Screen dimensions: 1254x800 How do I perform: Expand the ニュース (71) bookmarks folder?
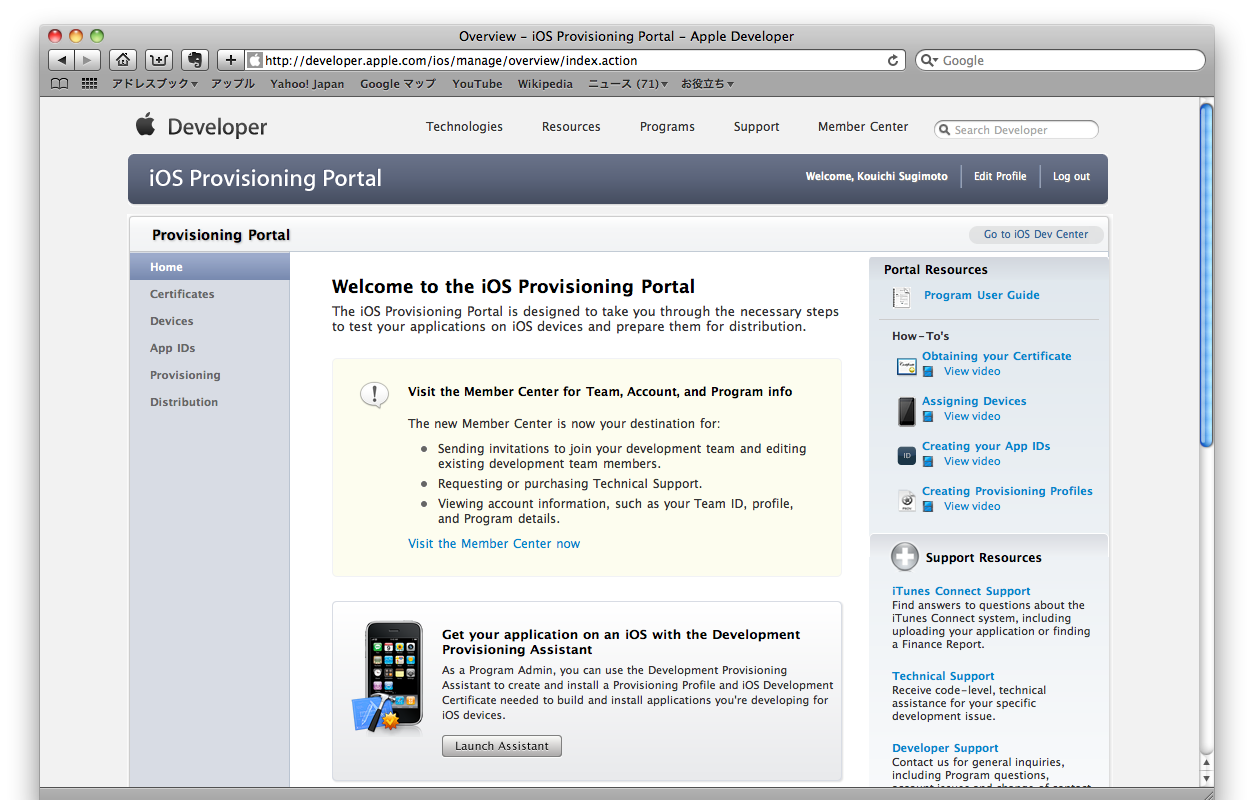[x=627, y=84]
